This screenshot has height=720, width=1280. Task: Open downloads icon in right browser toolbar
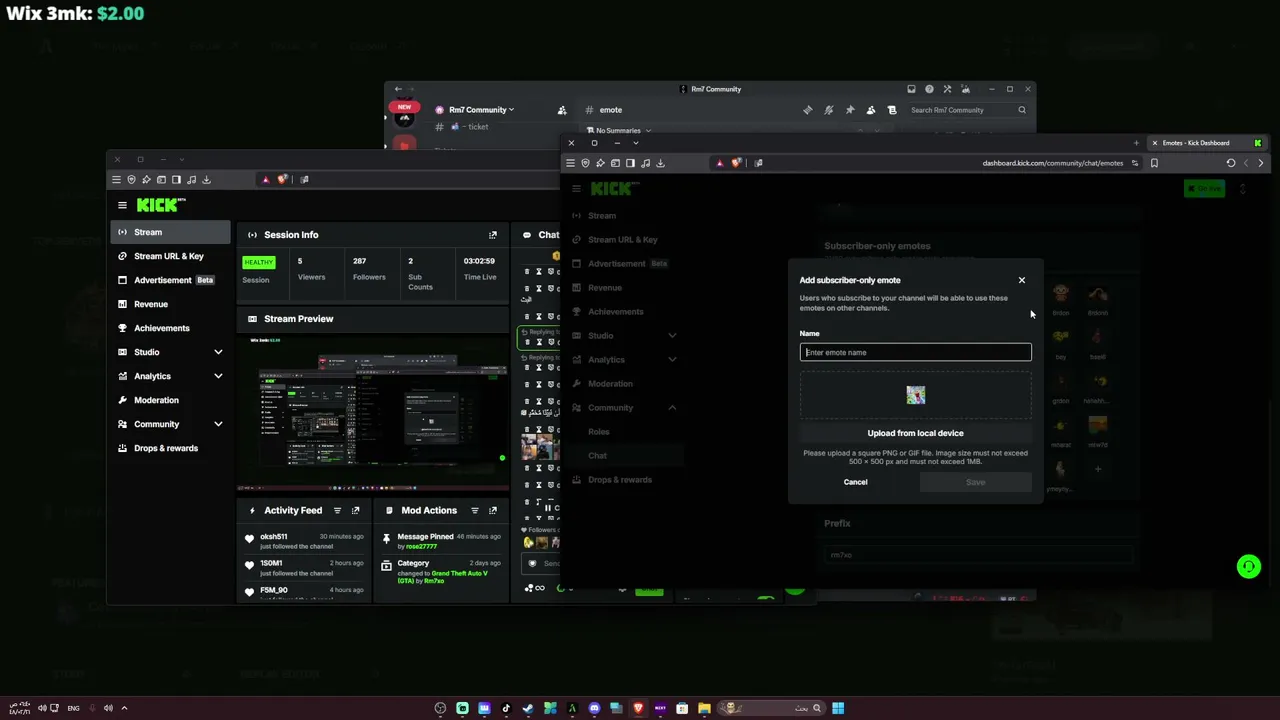pyautogui.click(x=661, y=163)
